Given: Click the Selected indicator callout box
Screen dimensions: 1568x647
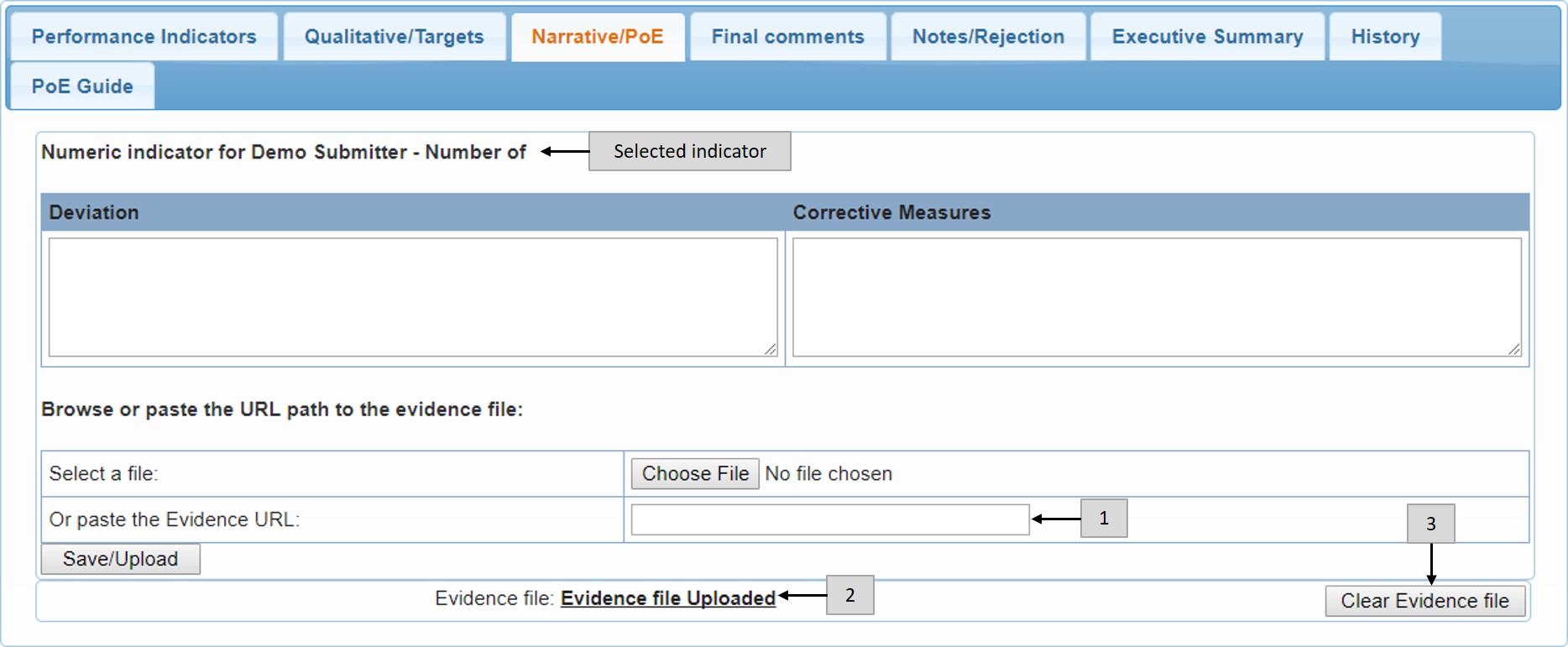Looking at the screenshot, I should click(x=689, y=151).
